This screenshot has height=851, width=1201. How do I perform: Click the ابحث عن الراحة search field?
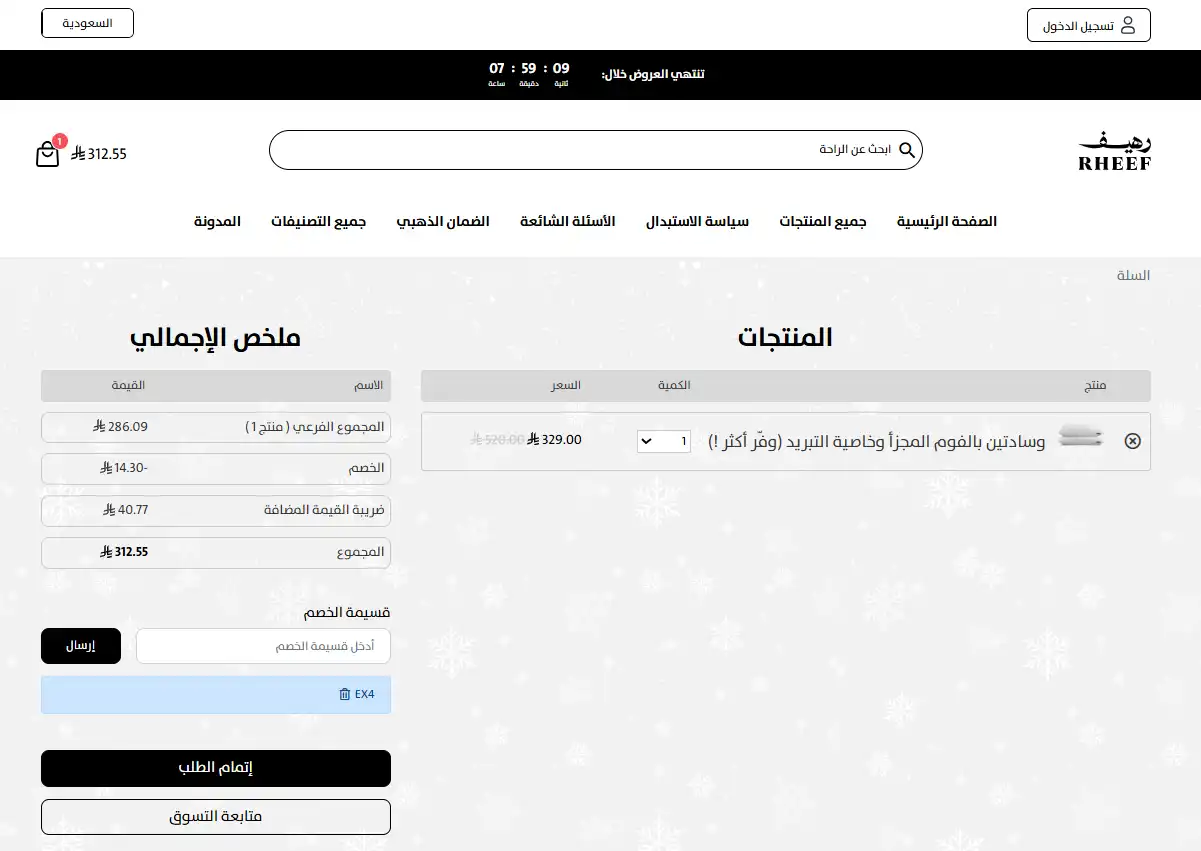595,150
